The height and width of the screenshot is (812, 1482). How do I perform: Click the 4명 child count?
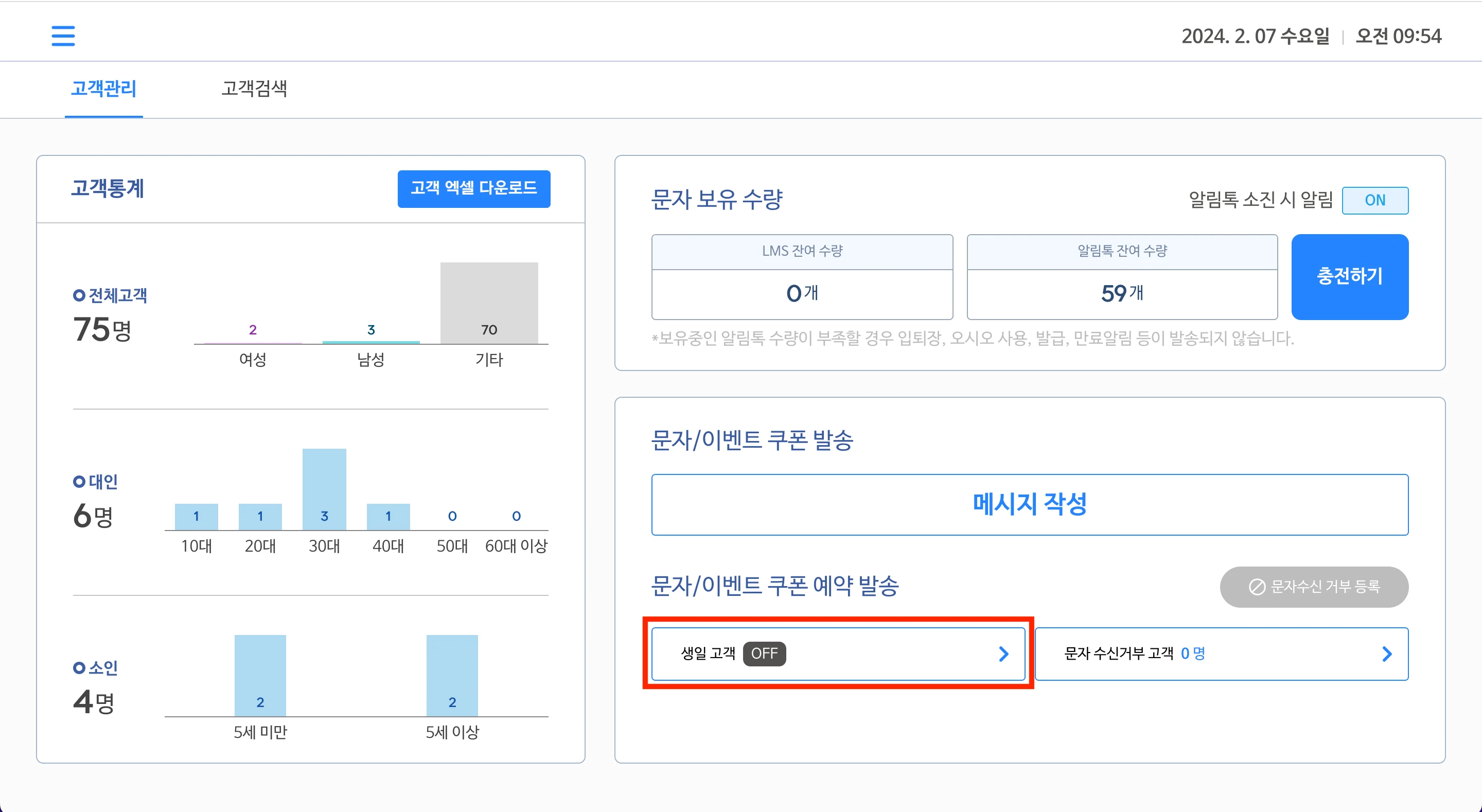coord(94,702)
